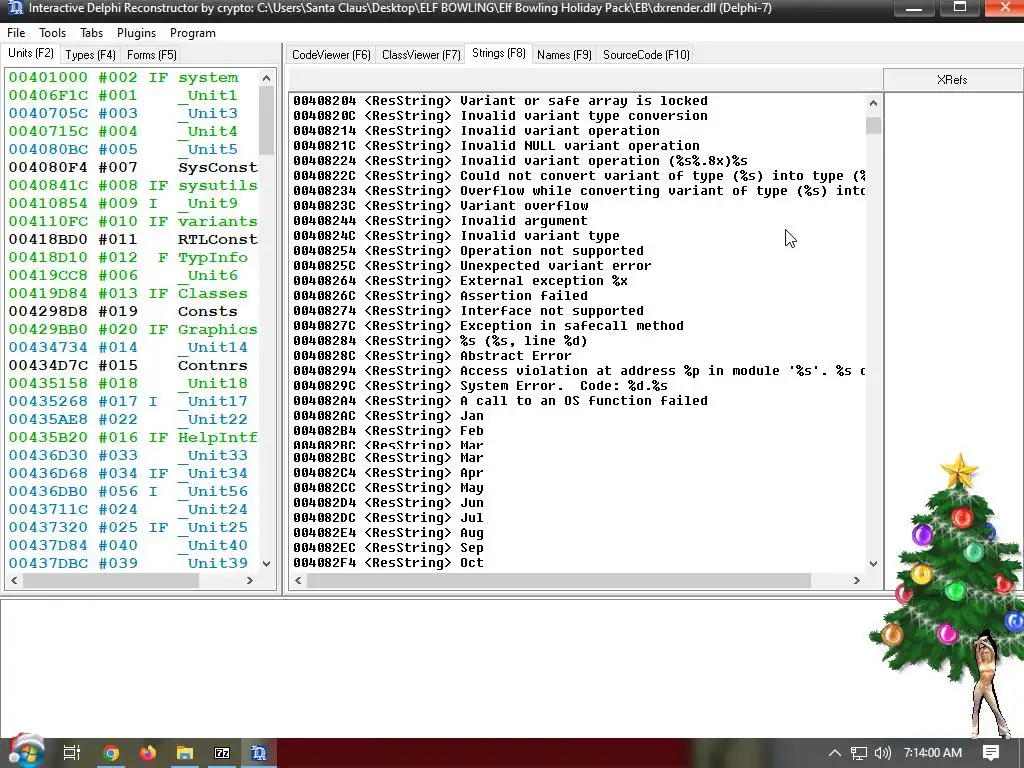Switch to the ClassViewer (F7) tab
This screenshot has height=768, width=1024.
click(421, 55)
